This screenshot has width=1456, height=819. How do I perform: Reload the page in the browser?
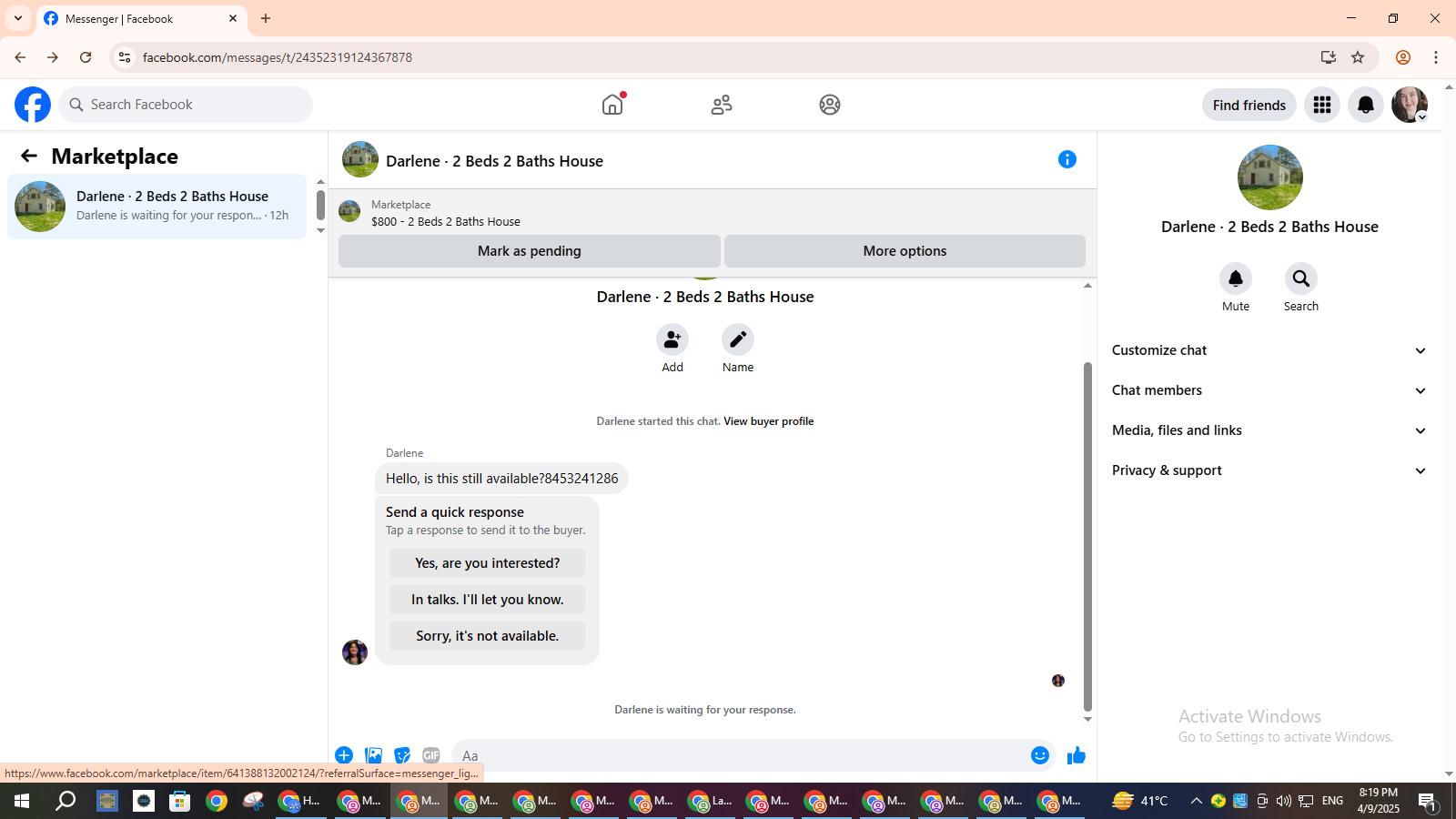tap(86, 57)
